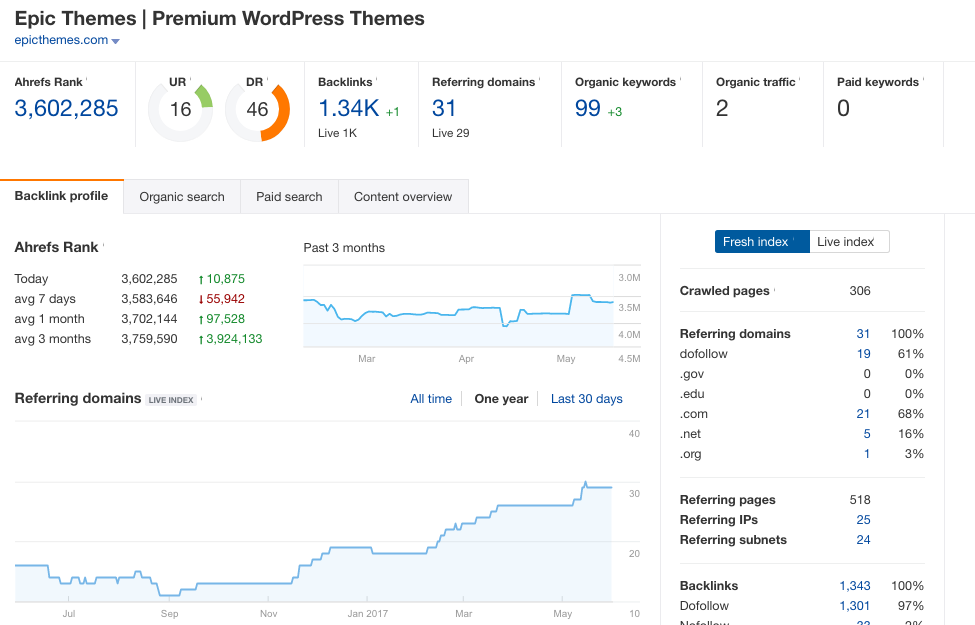Open the Referring IPs count 25
975x625 pixels.
coord(863,519)
